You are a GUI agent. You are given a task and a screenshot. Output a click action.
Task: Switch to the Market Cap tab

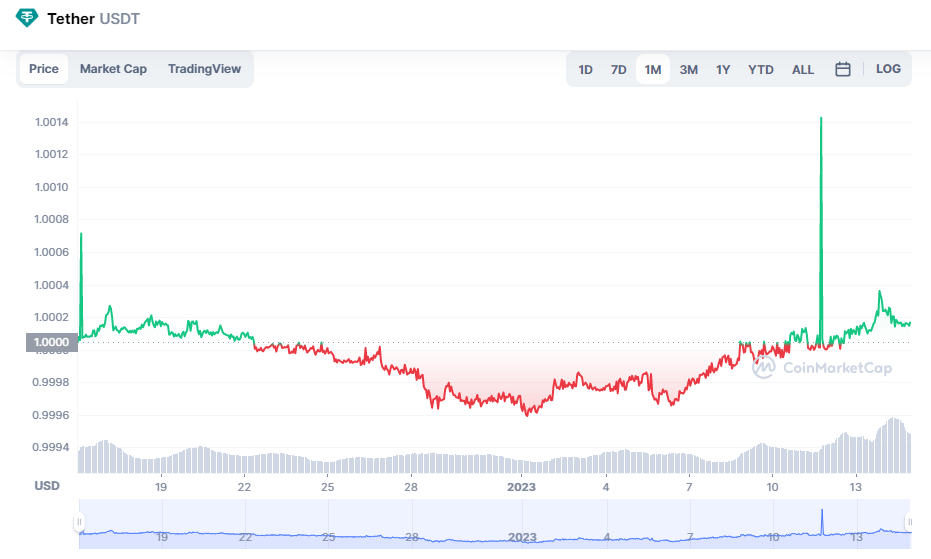(x=113, y=69)
